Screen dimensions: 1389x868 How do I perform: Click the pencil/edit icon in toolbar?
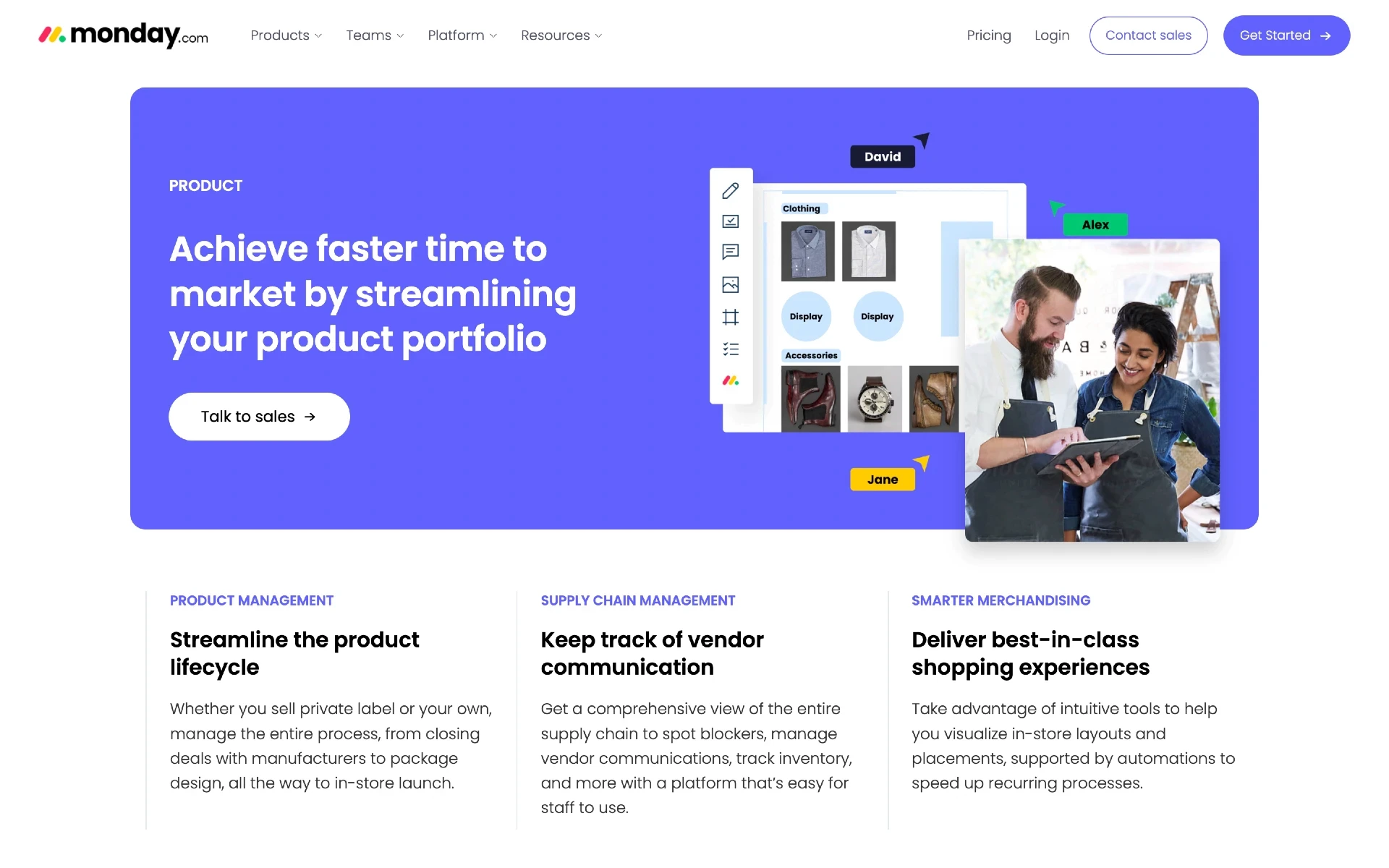coord(729,190)
